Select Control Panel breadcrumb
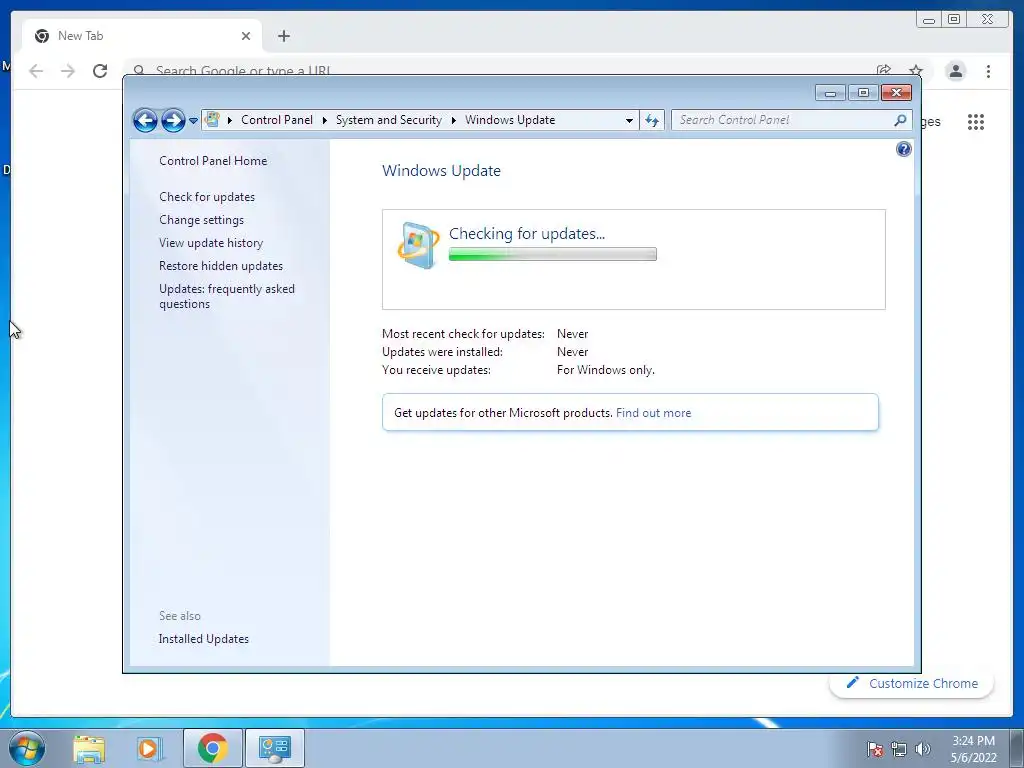Viewport: 1024px width, 768px height. pos(277,120)
